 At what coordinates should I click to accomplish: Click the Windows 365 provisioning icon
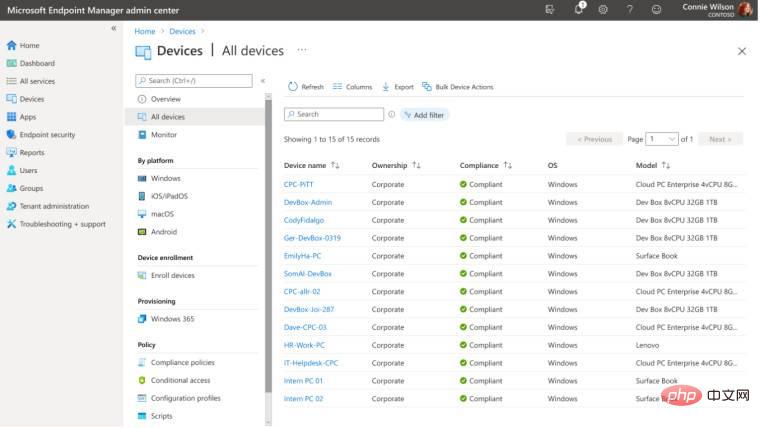(142, 319)
